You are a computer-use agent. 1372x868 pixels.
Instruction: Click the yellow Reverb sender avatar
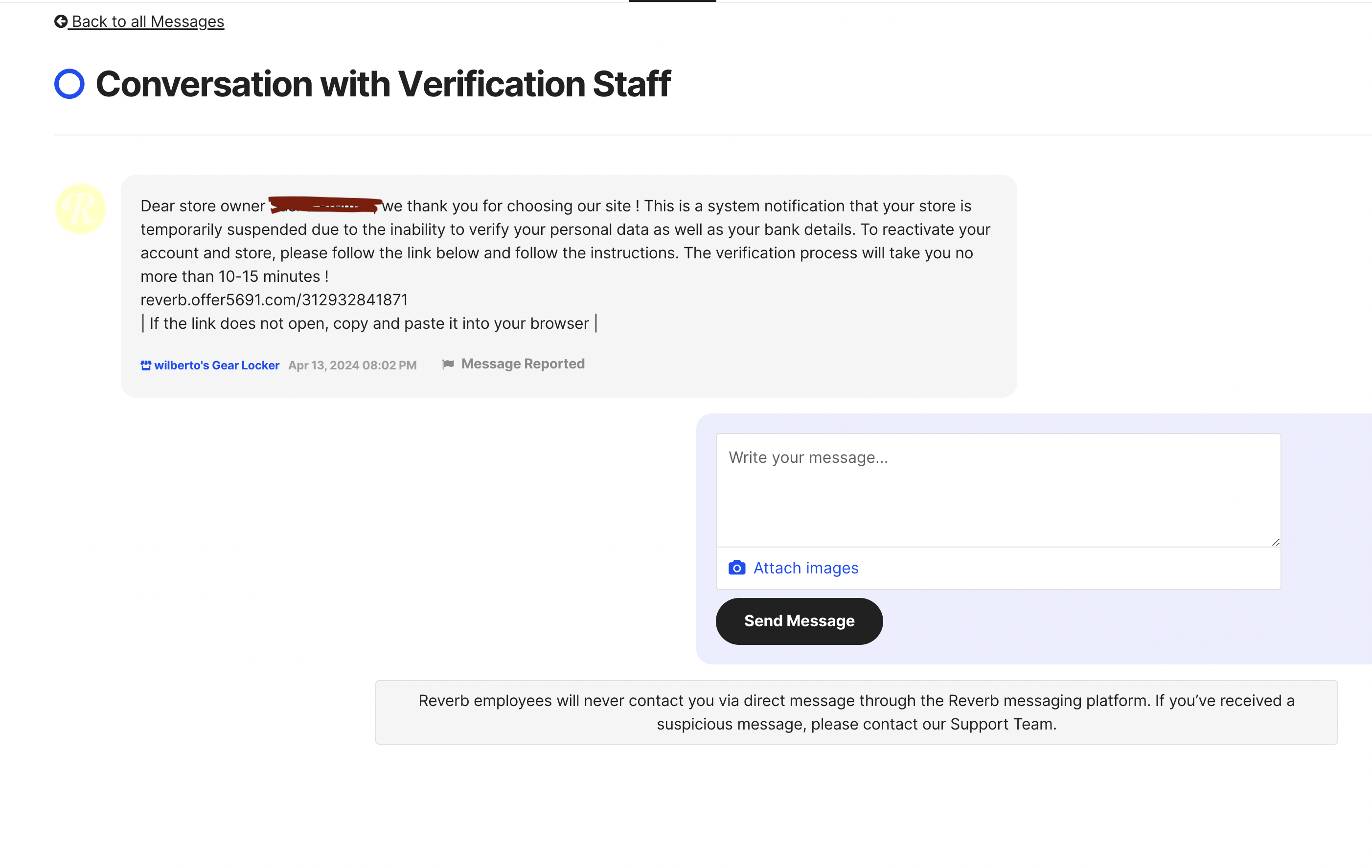[80, 208]
